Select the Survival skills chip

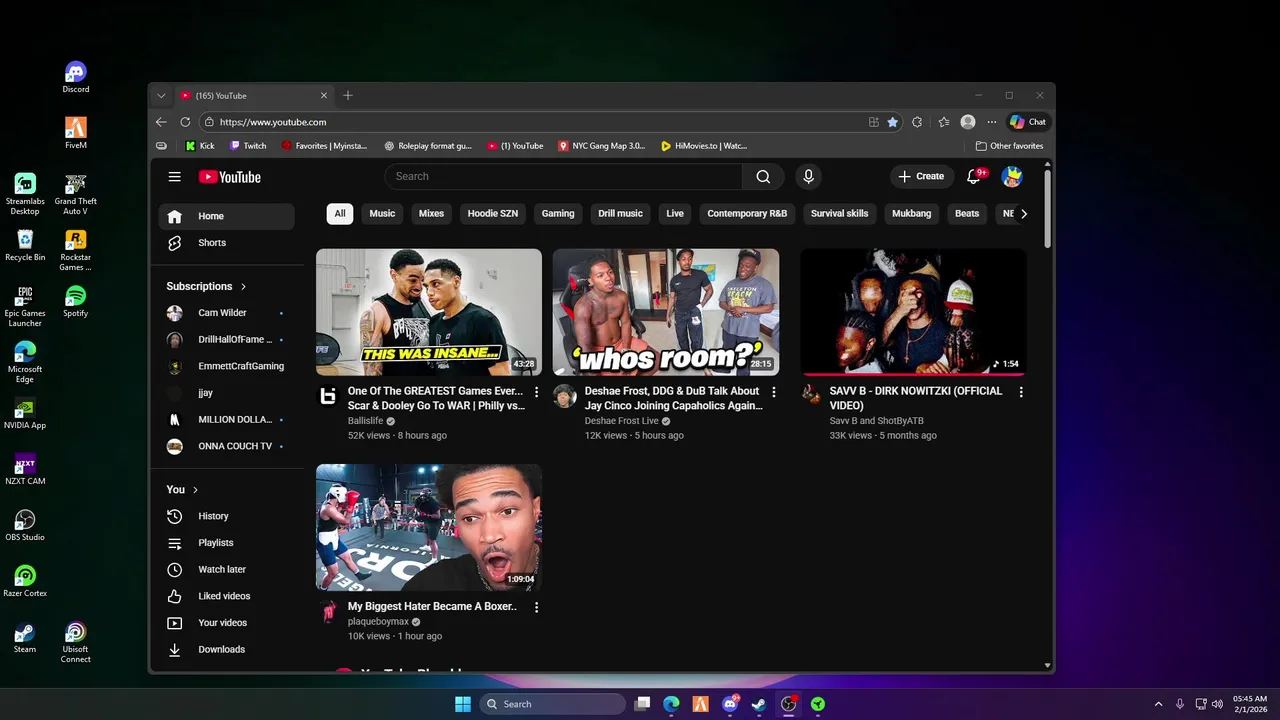point(839,214)
